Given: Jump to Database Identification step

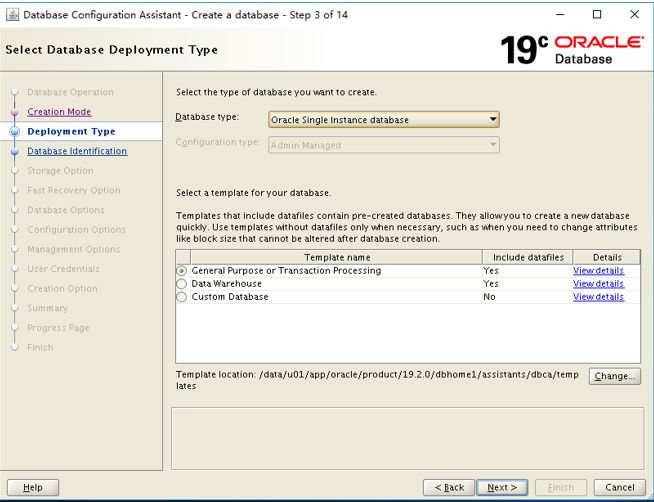Looking at the screenshot, I should tap(77, 152).
